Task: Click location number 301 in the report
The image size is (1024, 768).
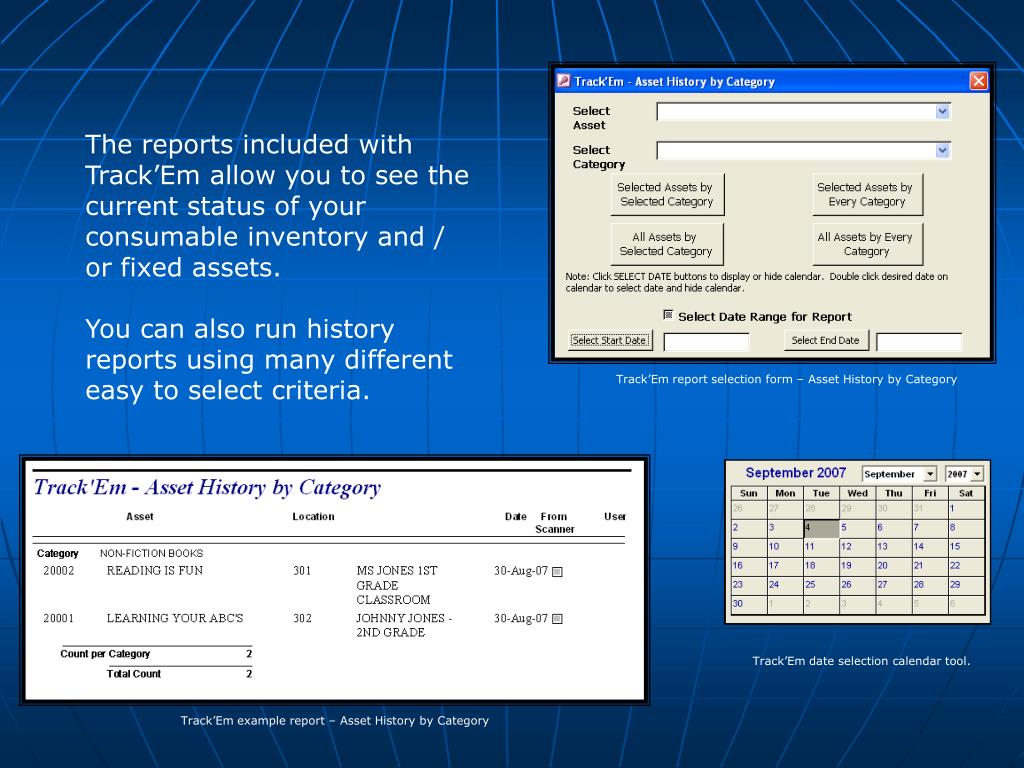Action: [x=302, y=571]
